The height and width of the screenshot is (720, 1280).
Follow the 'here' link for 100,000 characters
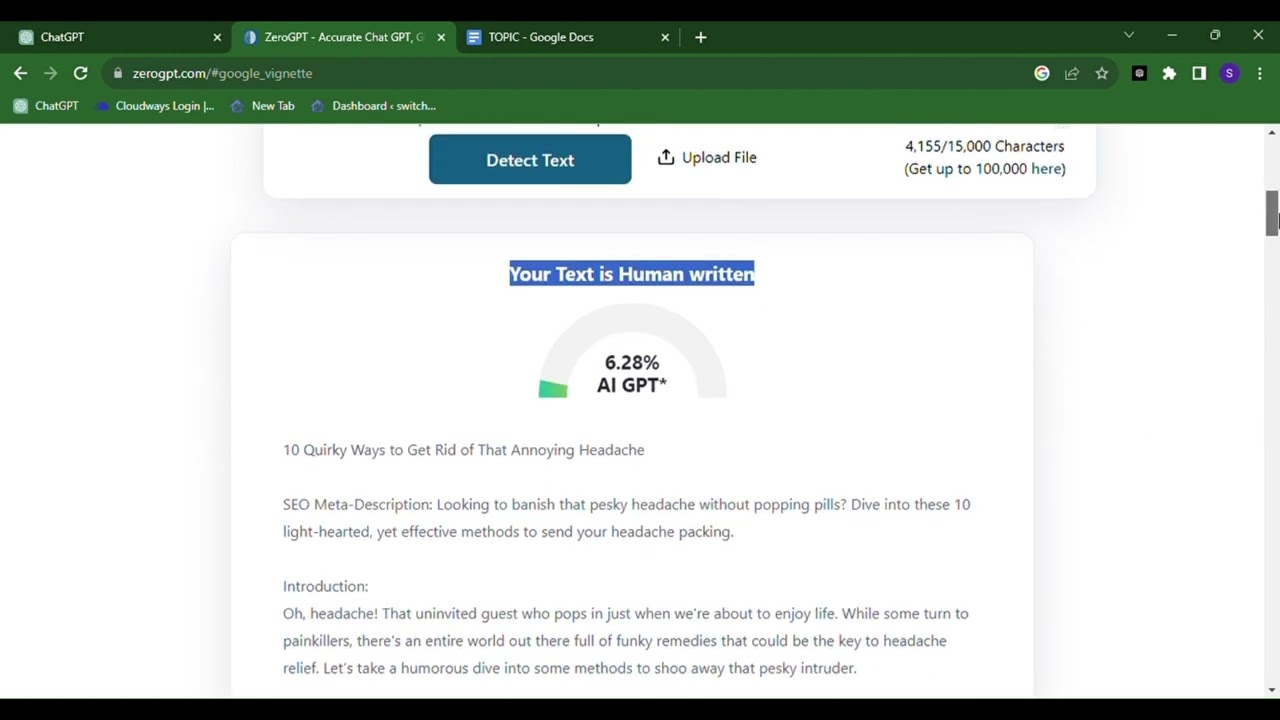(x=1047, y=169)
